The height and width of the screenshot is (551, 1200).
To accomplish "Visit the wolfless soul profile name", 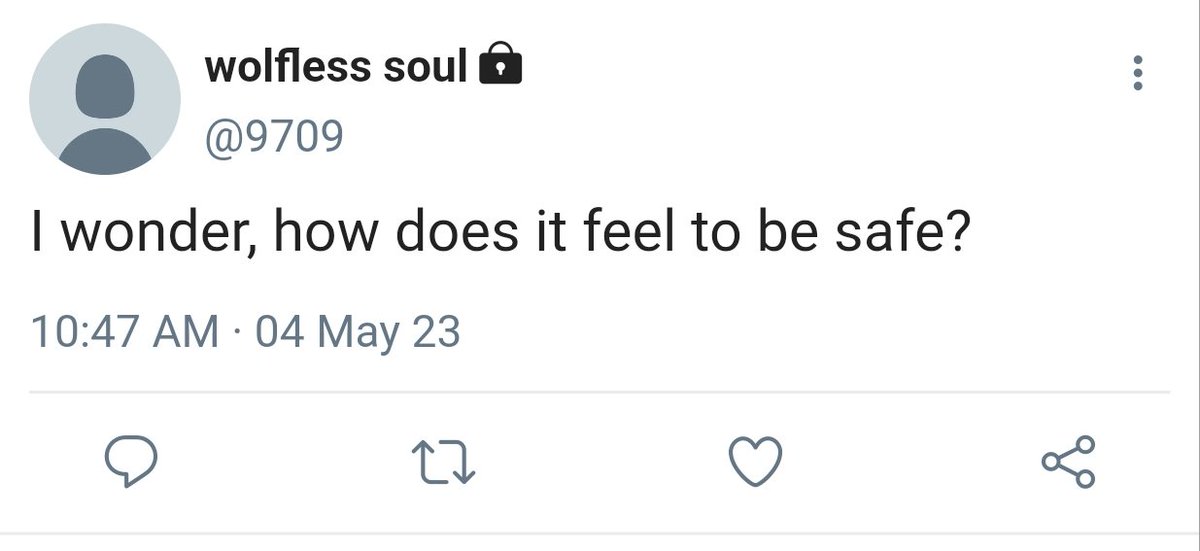I will click(x=336, y=67).
